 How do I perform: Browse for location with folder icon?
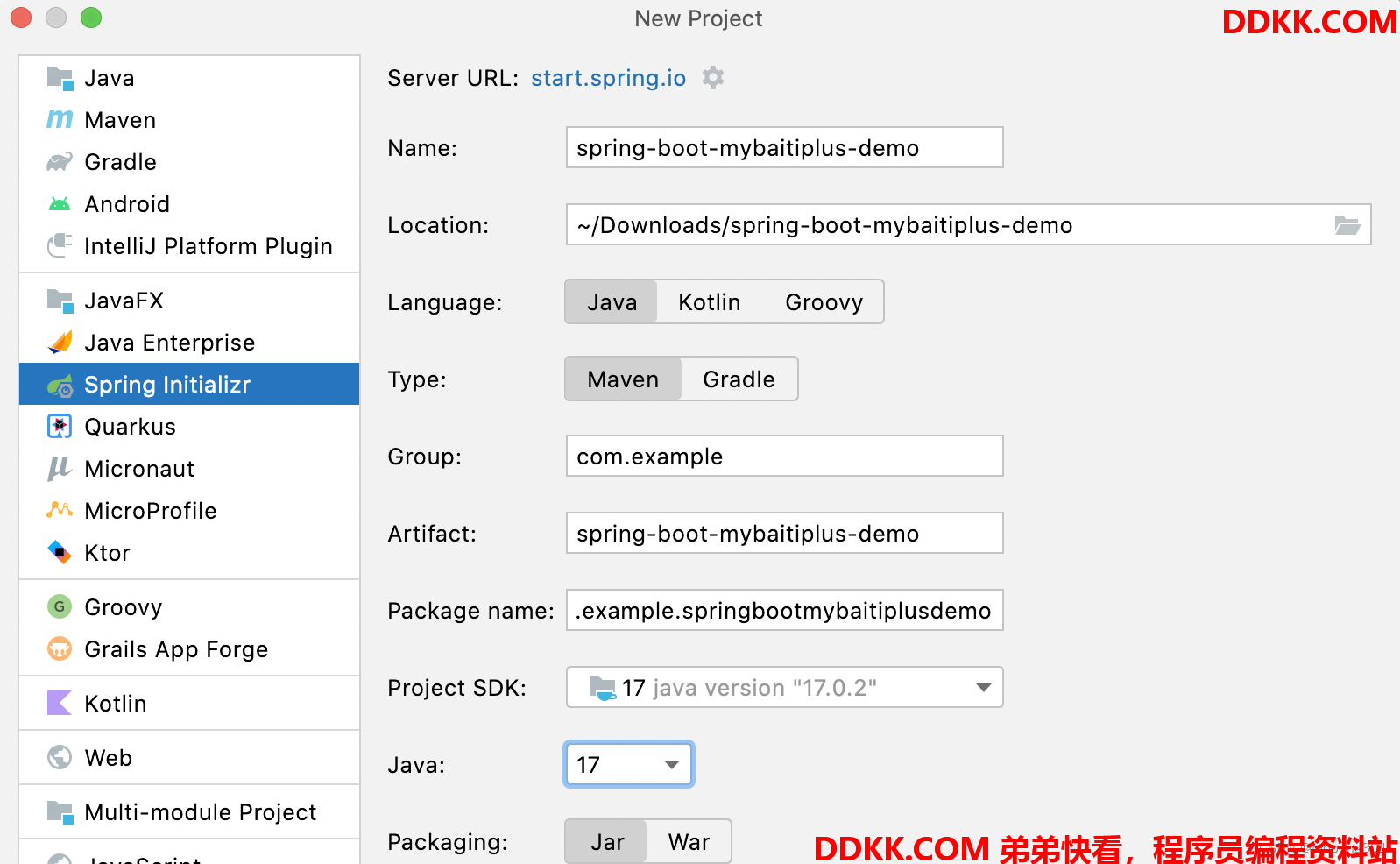tap(1347, 225)
